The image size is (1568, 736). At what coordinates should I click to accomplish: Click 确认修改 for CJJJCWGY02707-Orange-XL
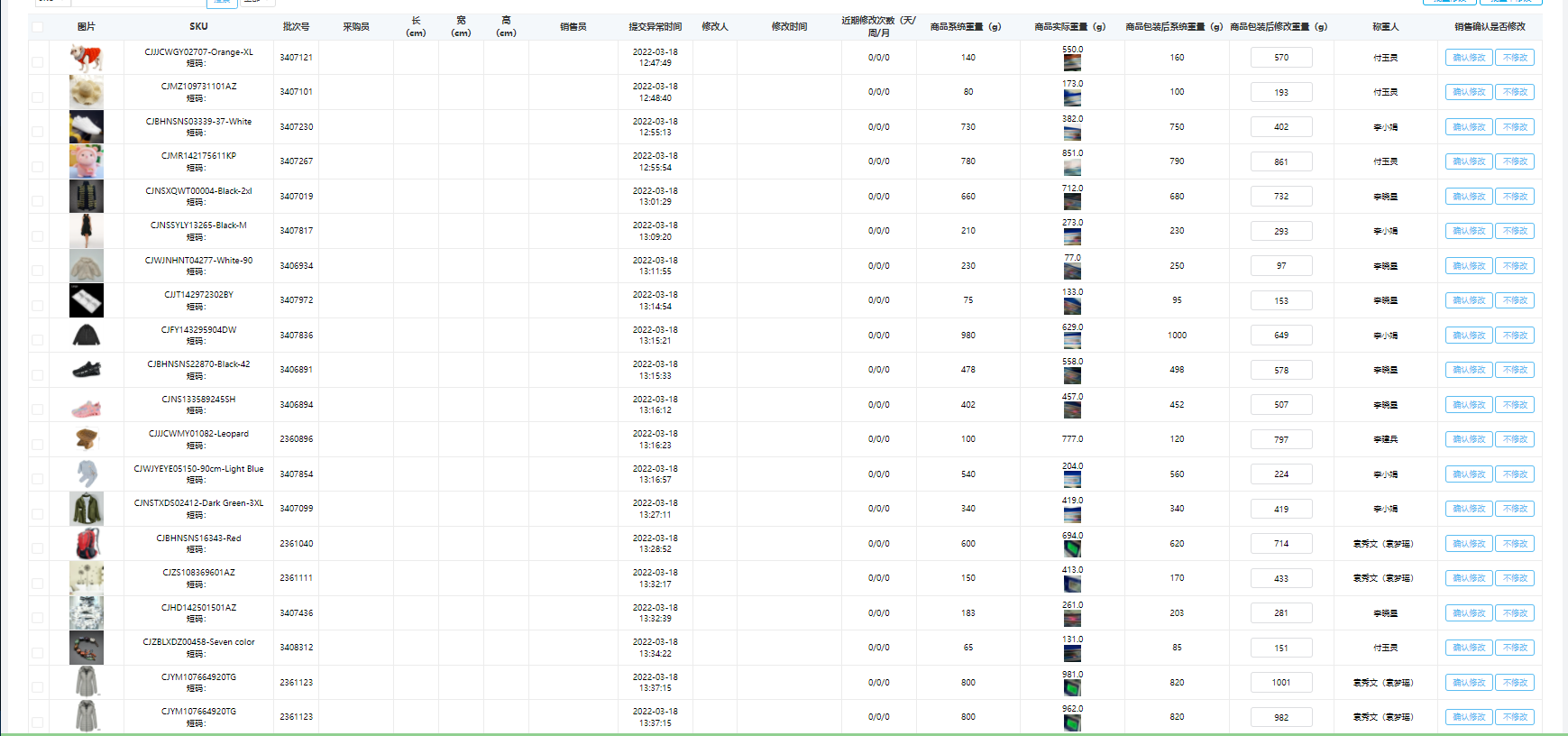pos(1469,58)
